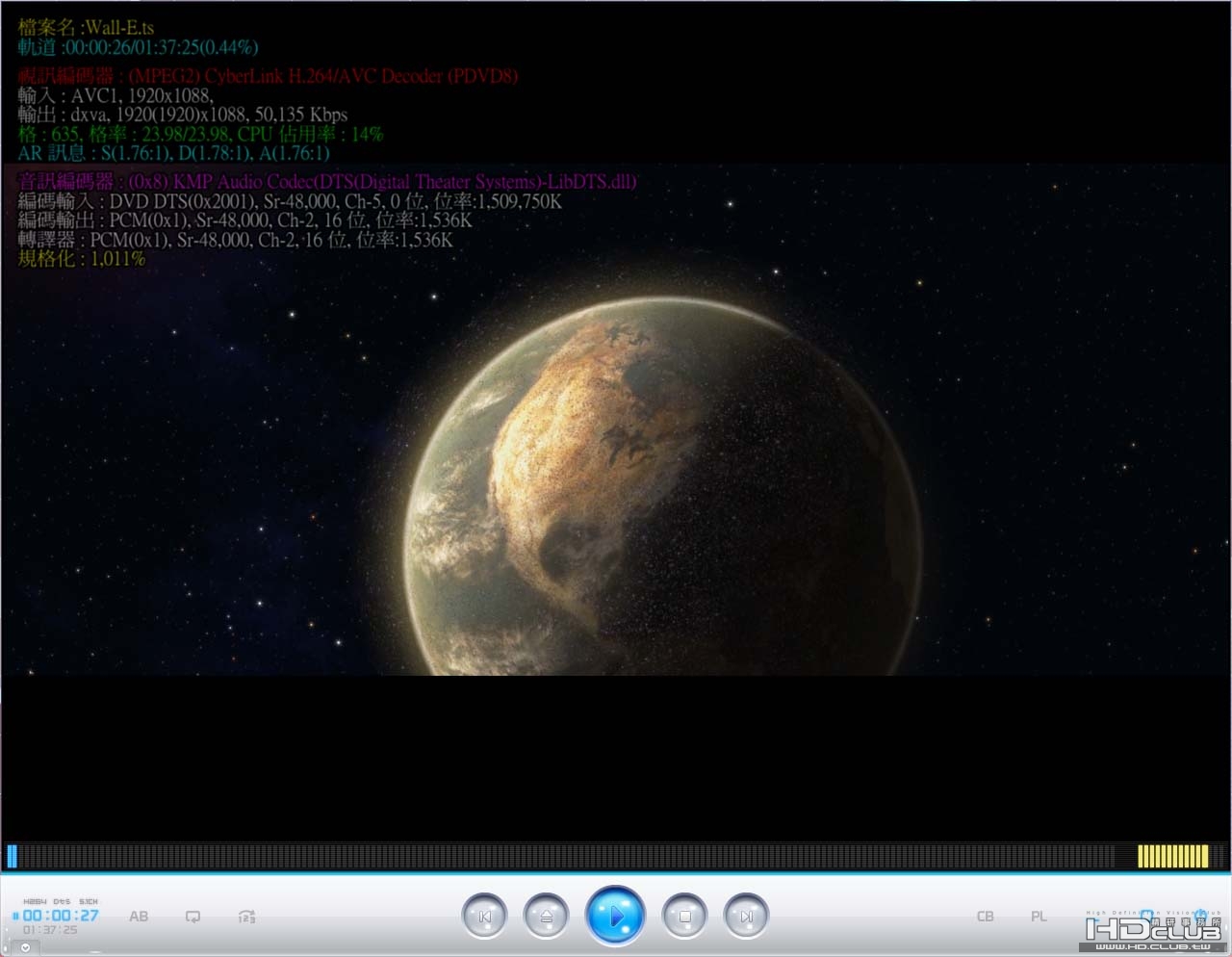Skip to the next track
1232x957 pixels.
click(x=746, y=917)
